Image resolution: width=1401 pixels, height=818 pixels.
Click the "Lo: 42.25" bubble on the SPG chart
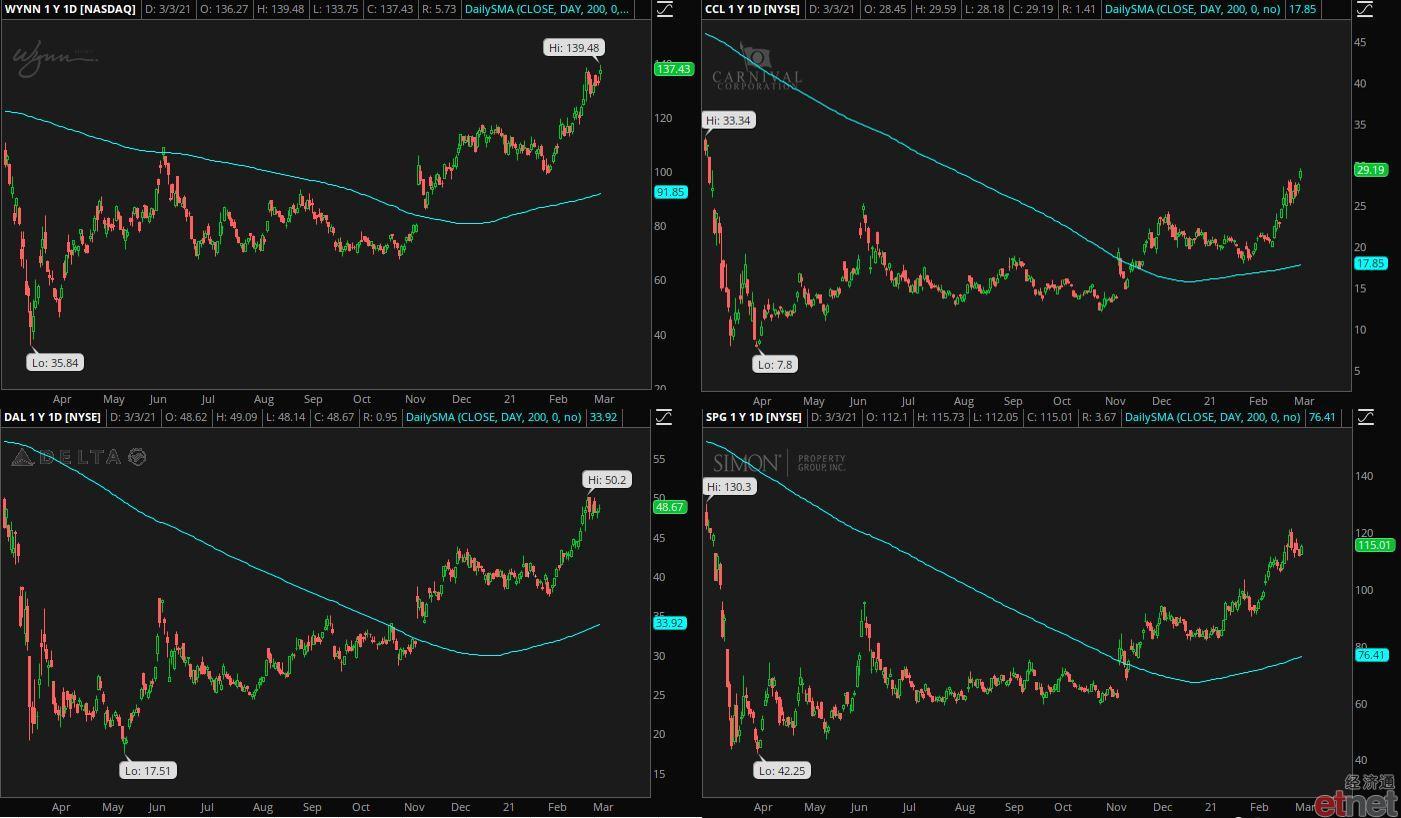(x=781, y=771)
